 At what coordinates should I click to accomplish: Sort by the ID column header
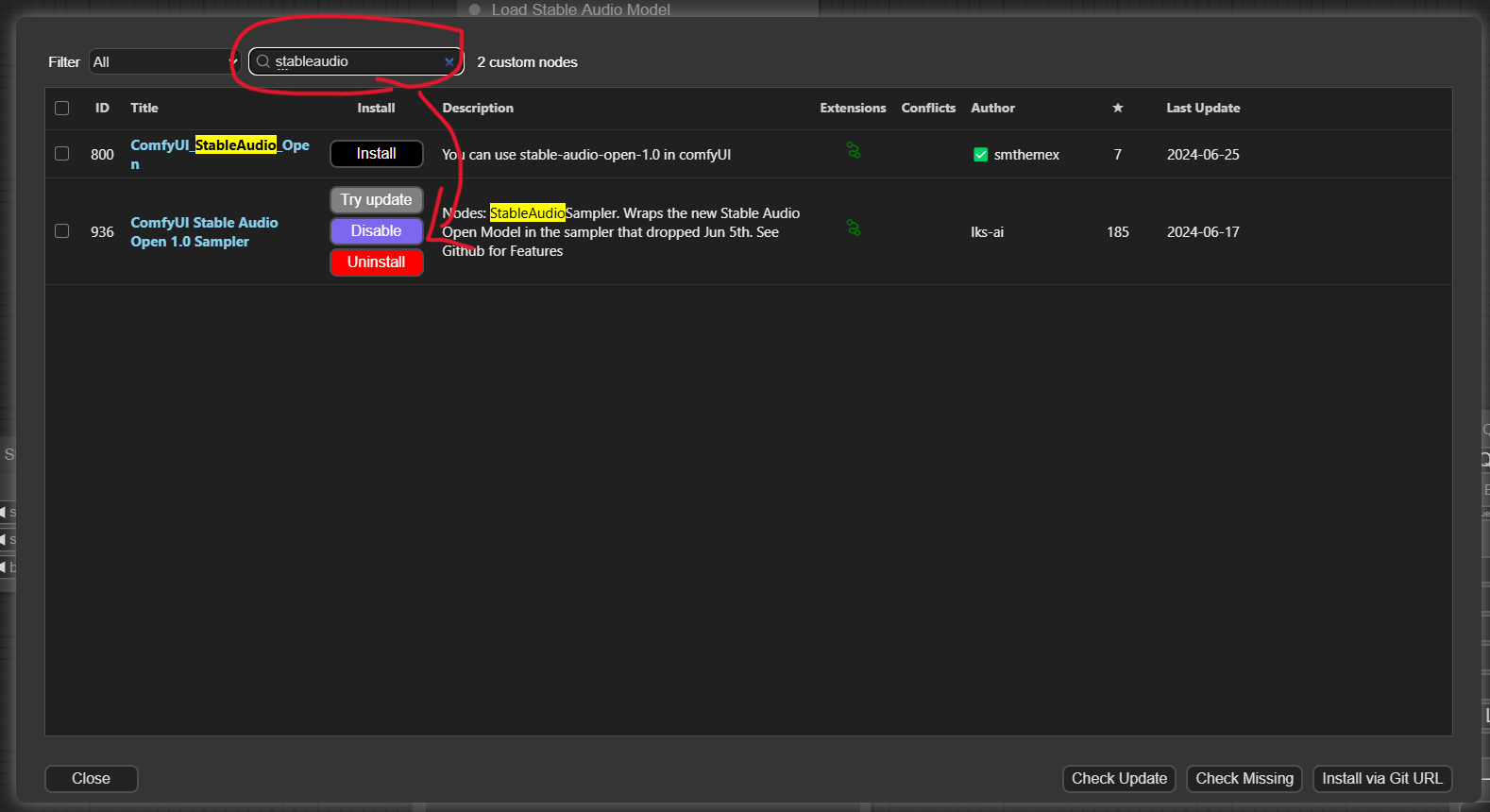[102, 108]
